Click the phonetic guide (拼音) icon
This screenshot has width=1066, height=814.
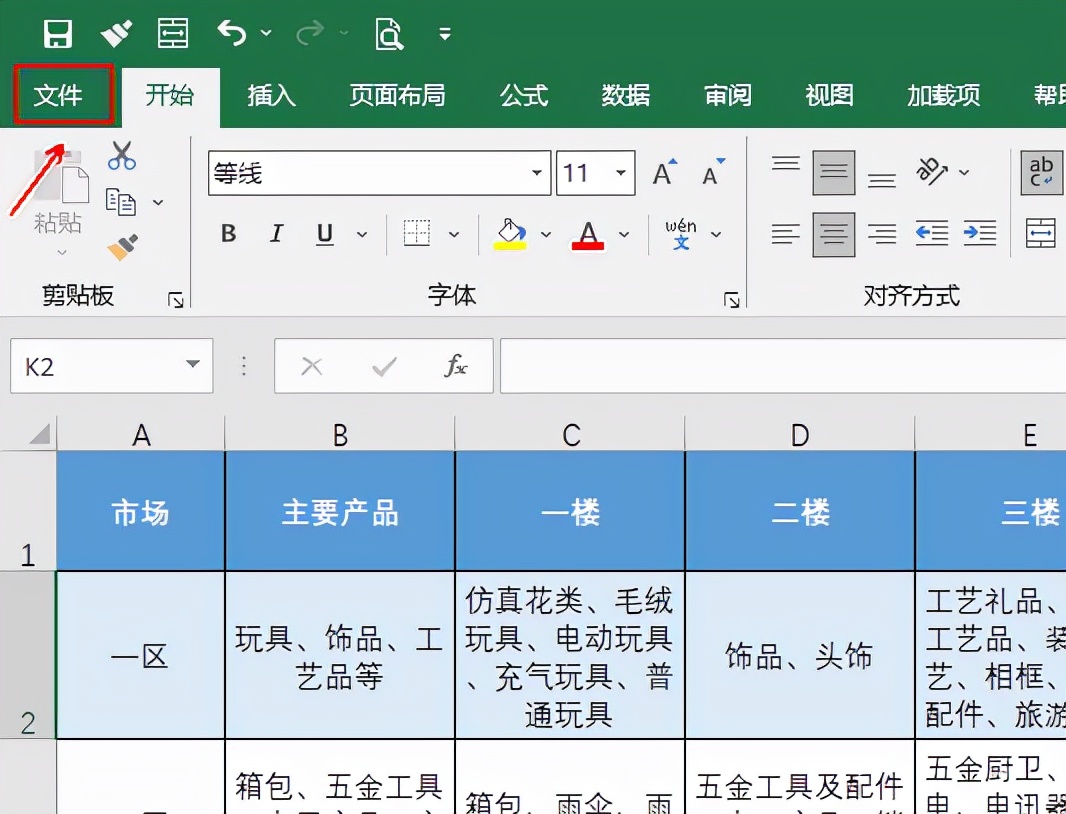[x=681, y=234]
